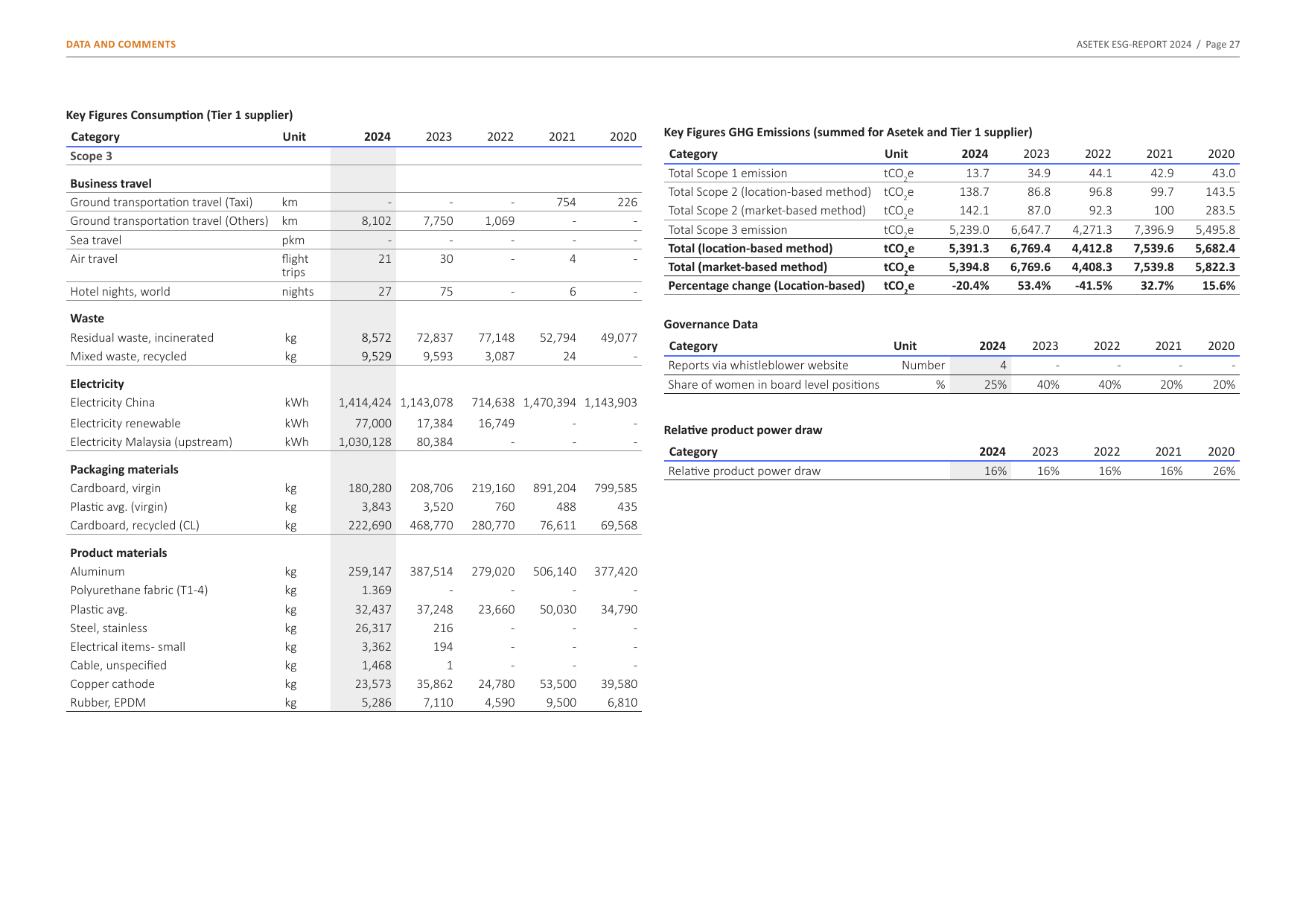
Task: Click 'Ground transportation travel (Others)' row label
Action: [x=169, y=221]
